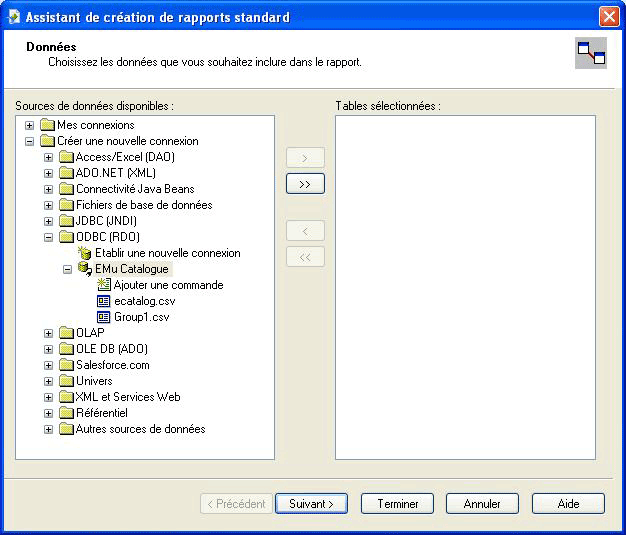The height and width of the screenshot is (535, 626).
Task: Click the Mes connexions folder icon
Action: 47,125
